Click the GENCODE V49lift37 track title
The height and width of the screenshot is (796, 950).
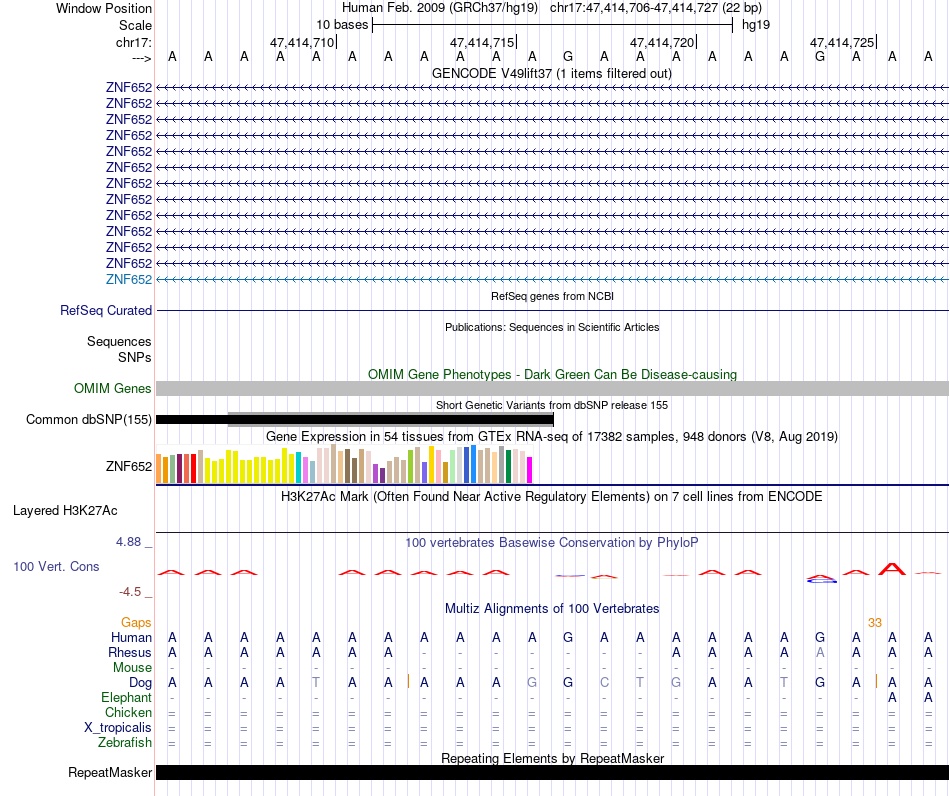(552, 74)
